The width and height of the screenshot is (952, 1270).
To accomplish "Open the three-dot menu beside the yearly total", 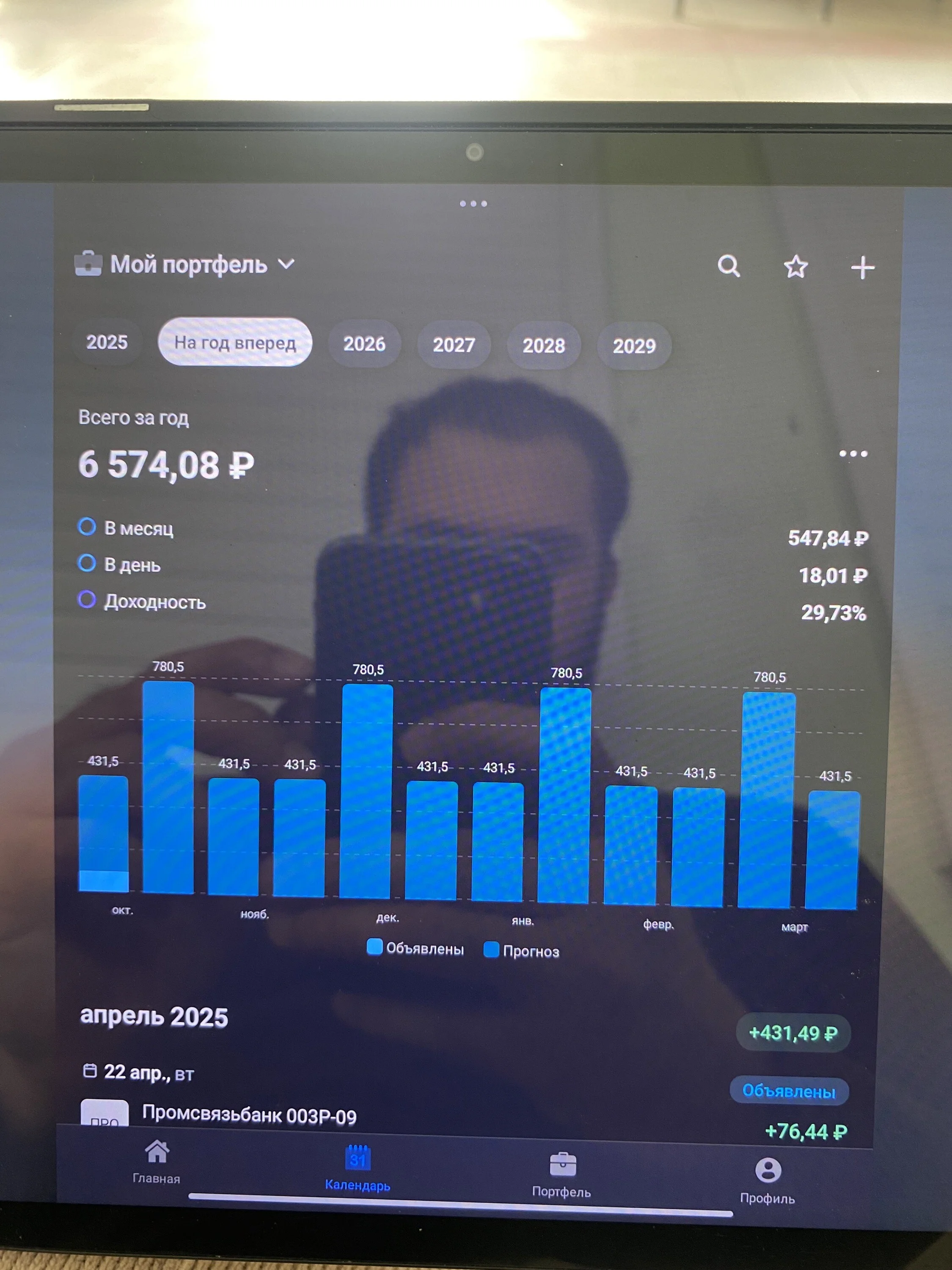I will point(853,453).
